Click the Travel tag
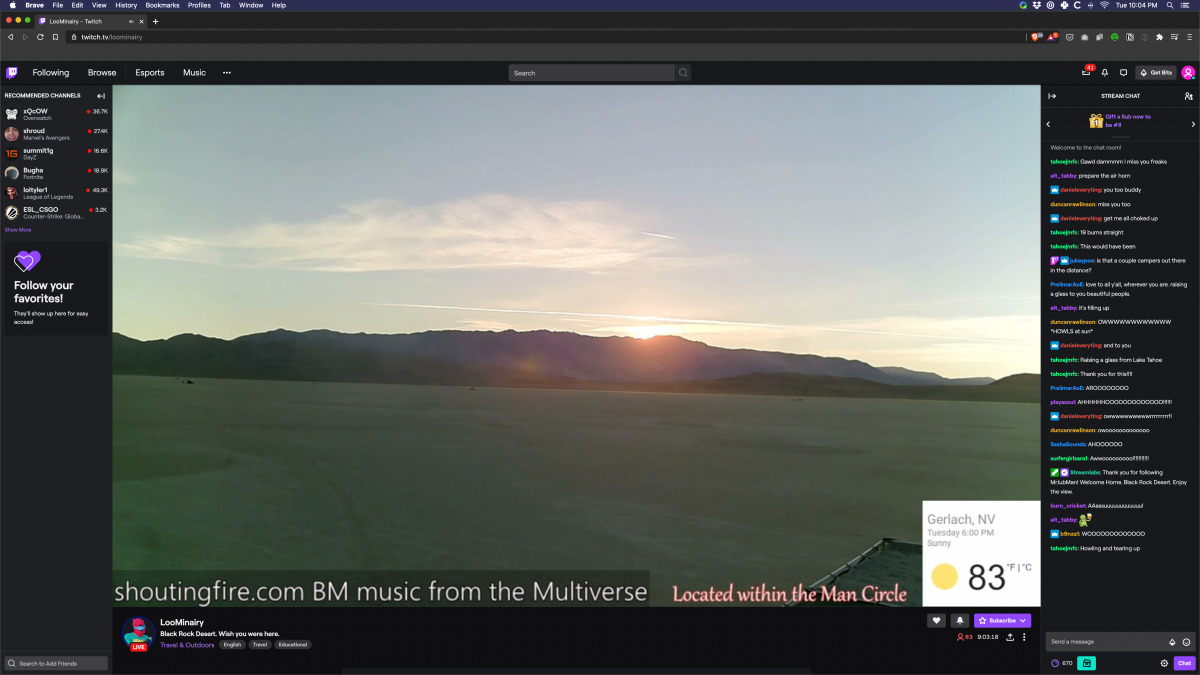1200x675 pixels. click(260, 645)
